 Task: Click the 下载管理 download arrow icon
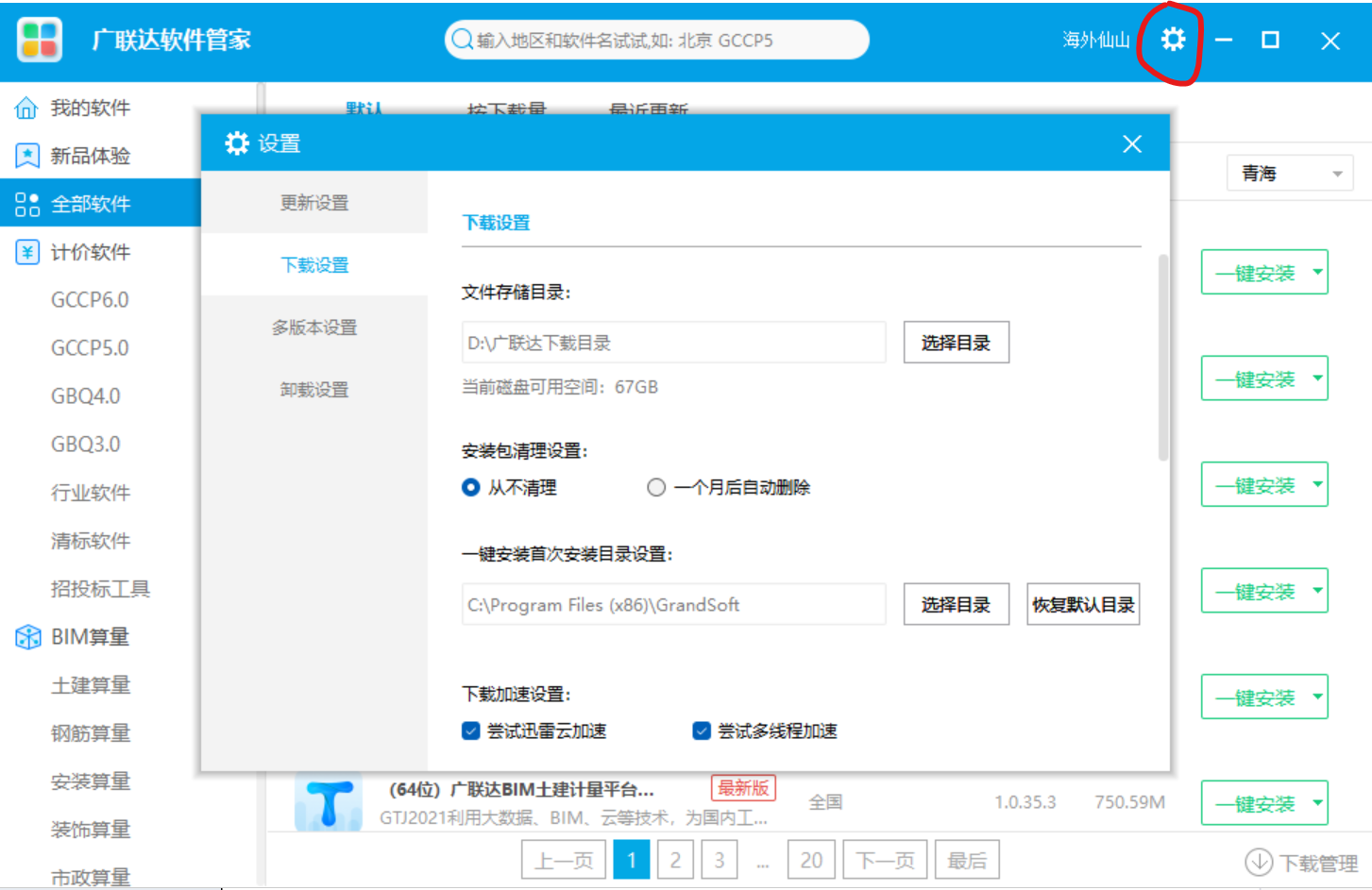coord(1259,862)
